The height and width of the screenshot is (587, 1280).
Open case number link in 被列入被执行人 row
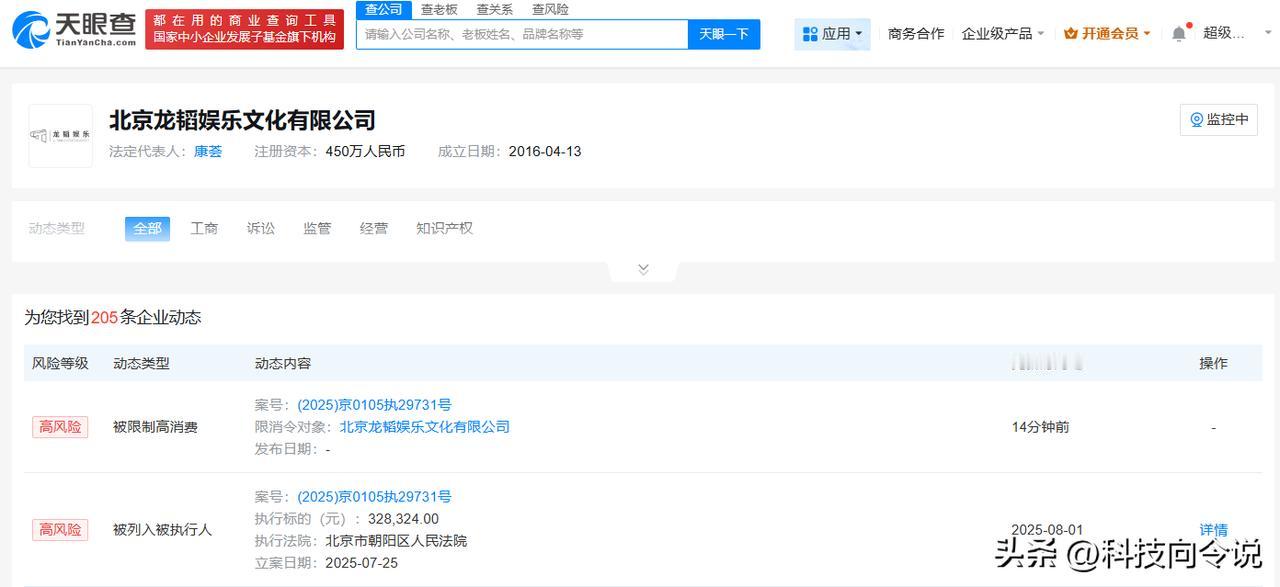pos(374,497)
